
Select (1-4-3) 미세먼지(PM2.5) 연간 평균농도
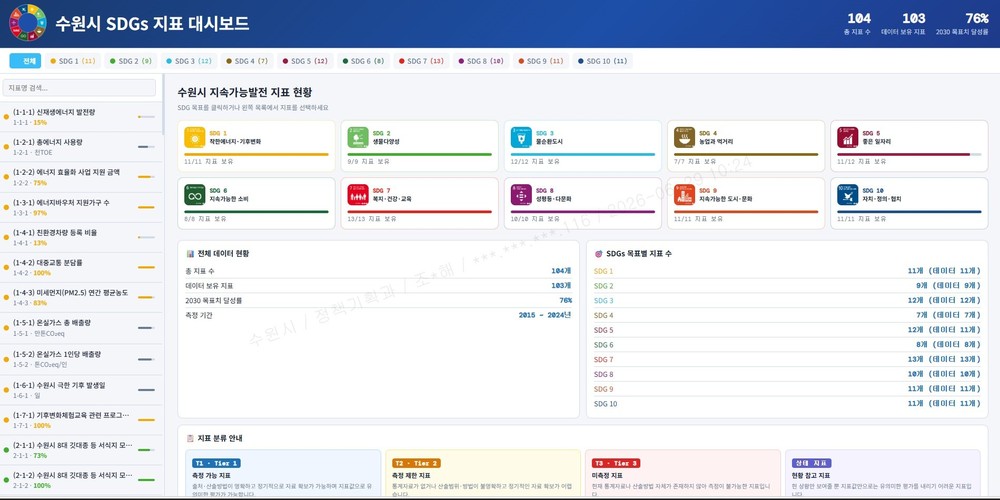pyautogui.click(x=79, y=297)
